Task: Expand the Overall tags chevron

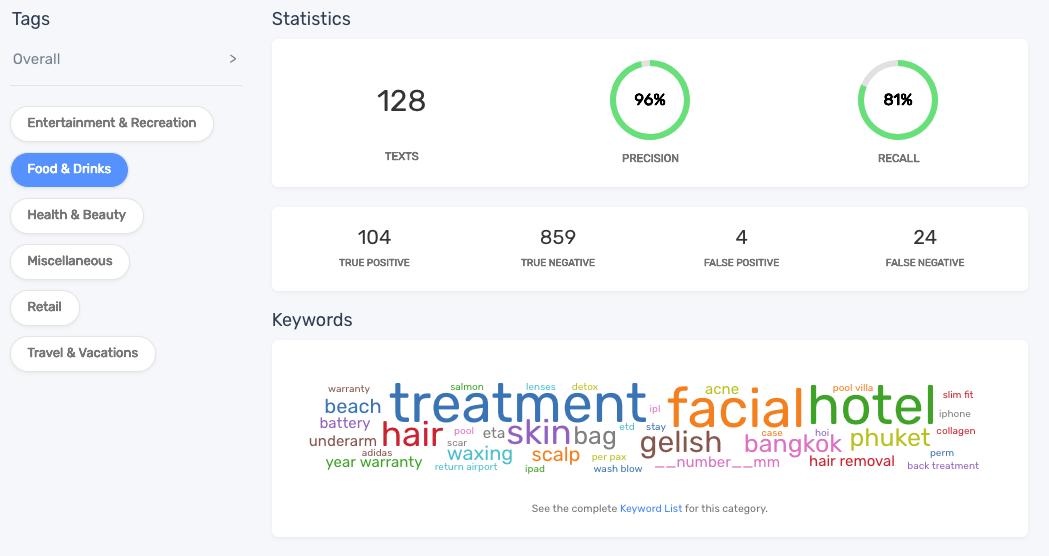Action: tap(233, 59)
